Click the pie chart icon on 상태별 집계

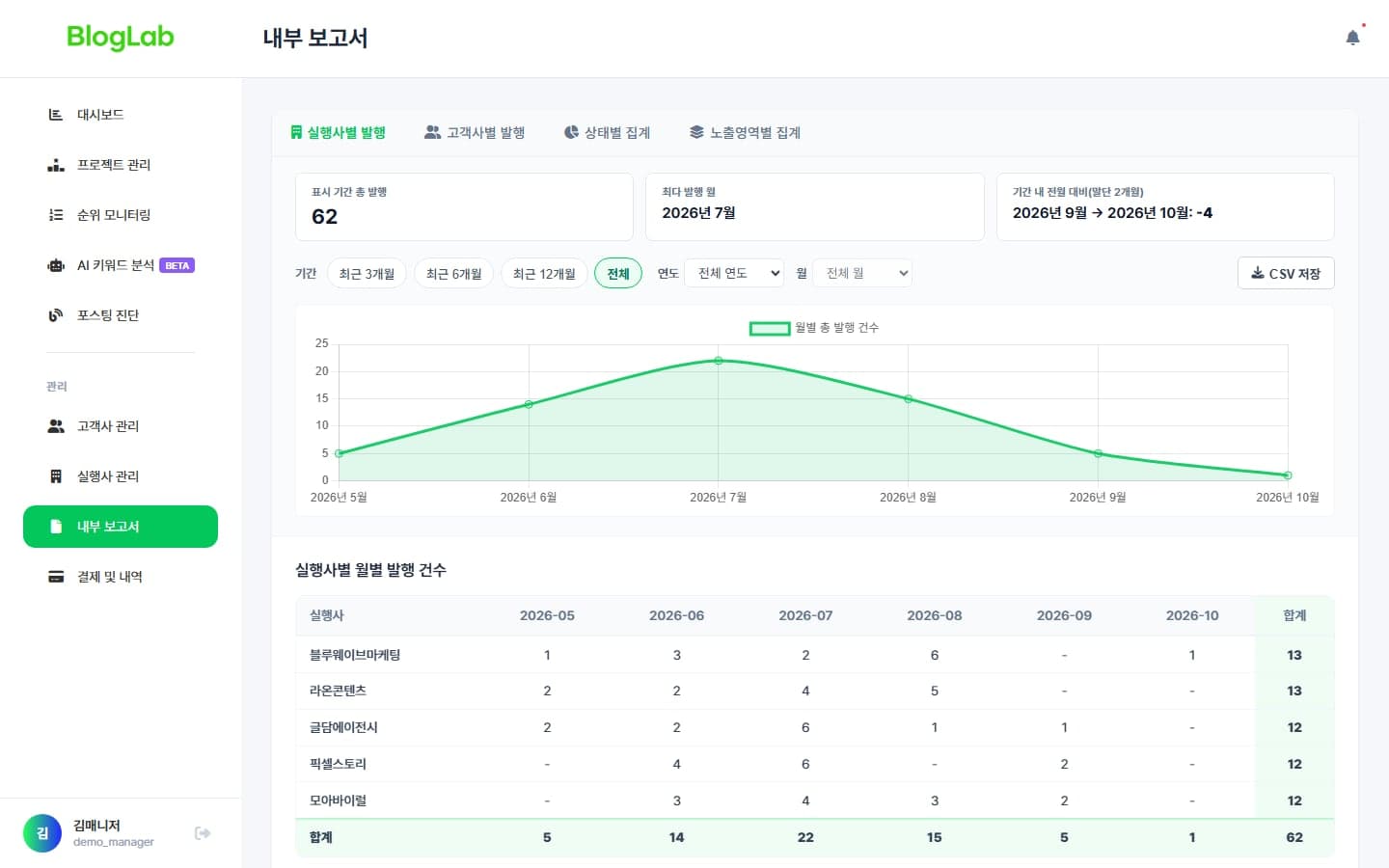point(572,132)
